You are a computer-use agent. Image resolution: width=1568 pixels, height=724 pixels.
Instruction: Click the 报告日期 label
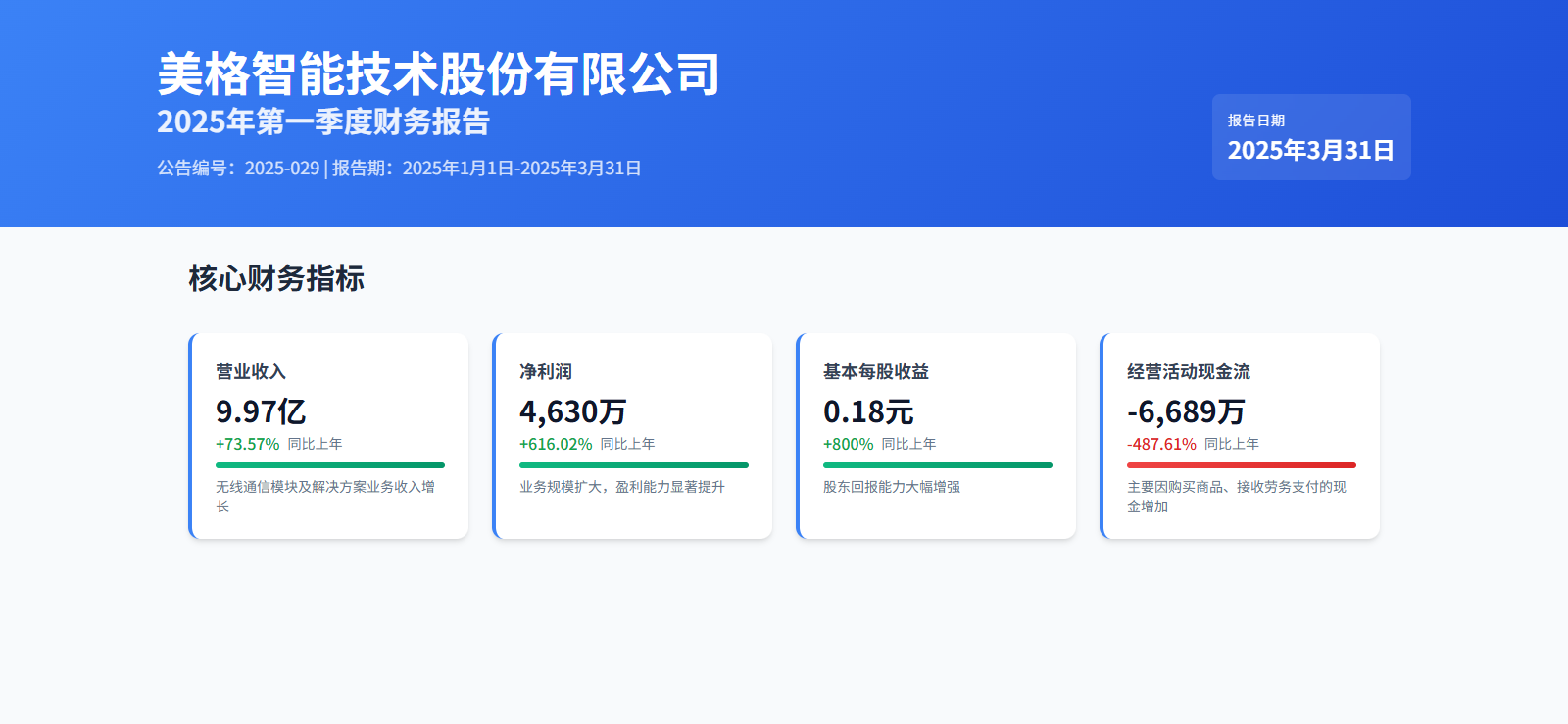pos(1256,121)
